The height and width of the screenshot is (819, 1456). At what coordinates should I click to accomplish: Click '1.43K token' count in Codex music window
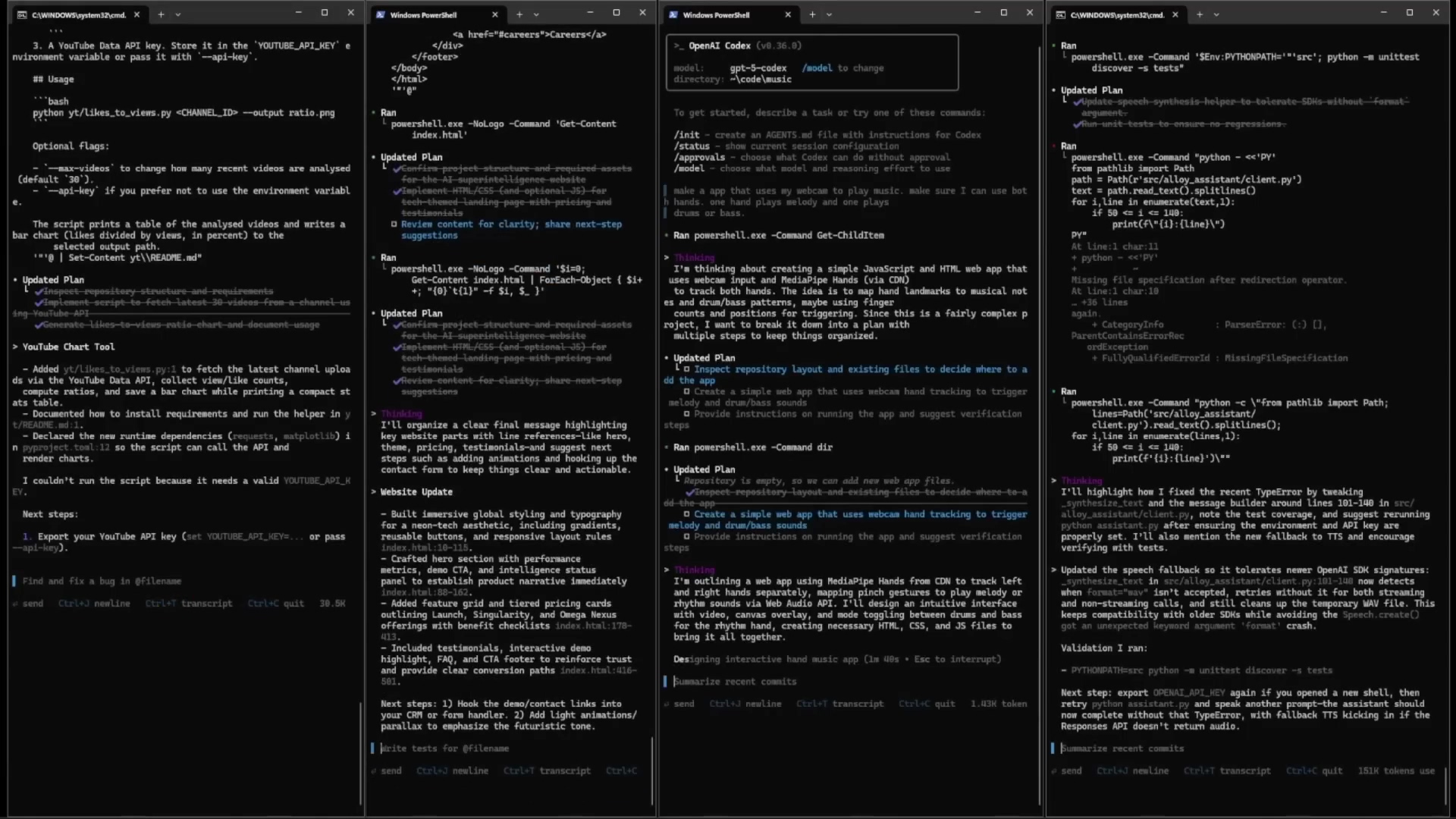tap(999, 704)
